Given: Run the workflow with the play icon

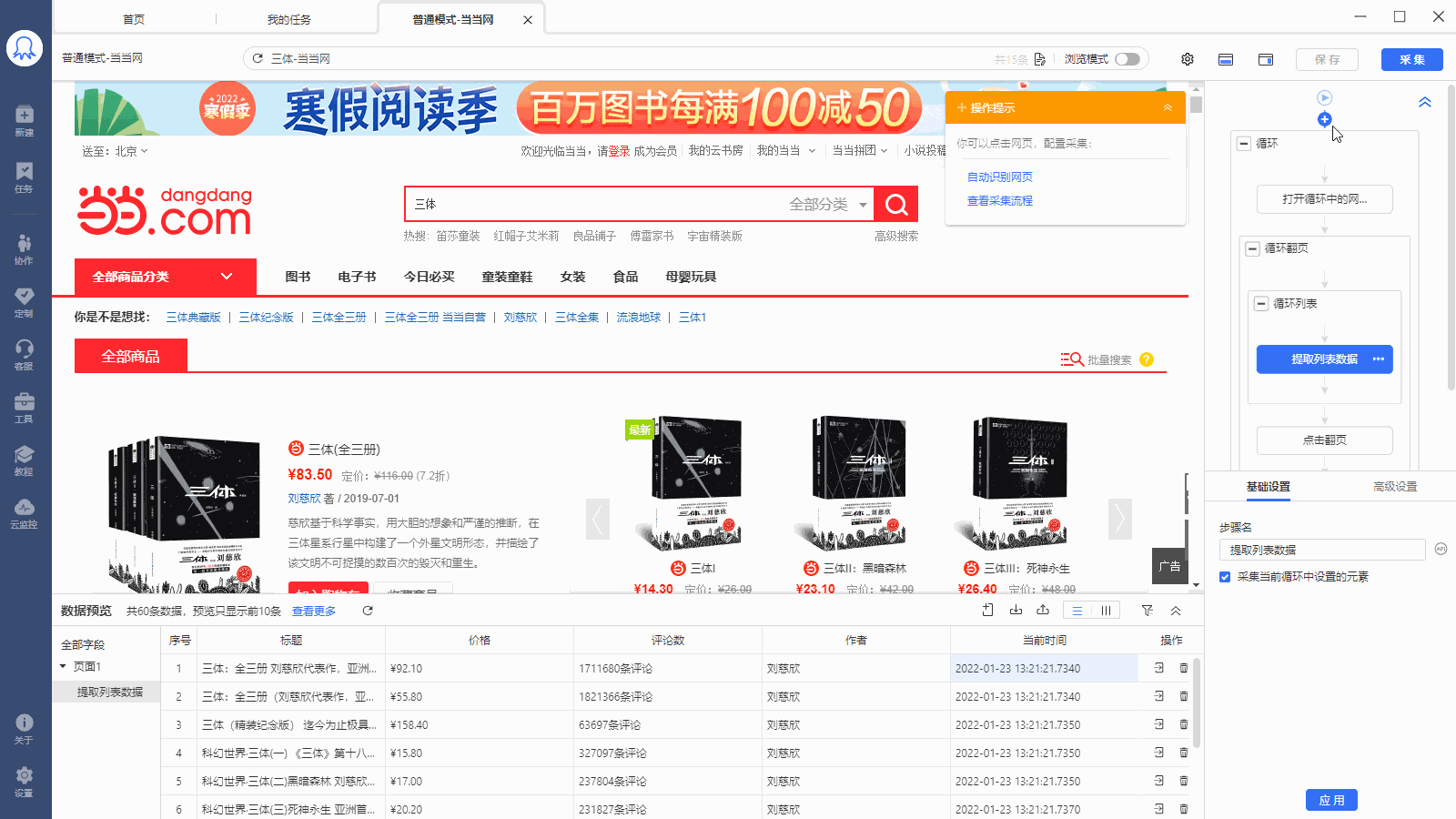Looking at the screenshot, I should [1325, 97].
